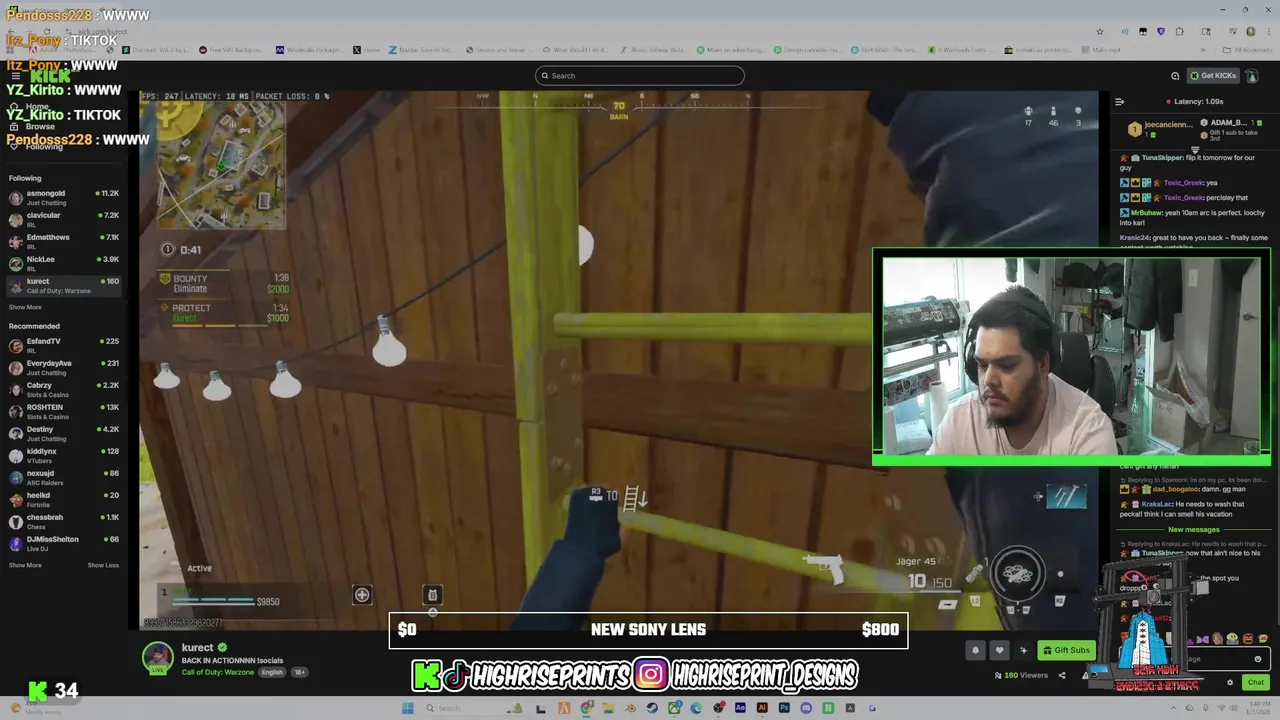Open the icon left of Get KICKs

coord(1175,76)
